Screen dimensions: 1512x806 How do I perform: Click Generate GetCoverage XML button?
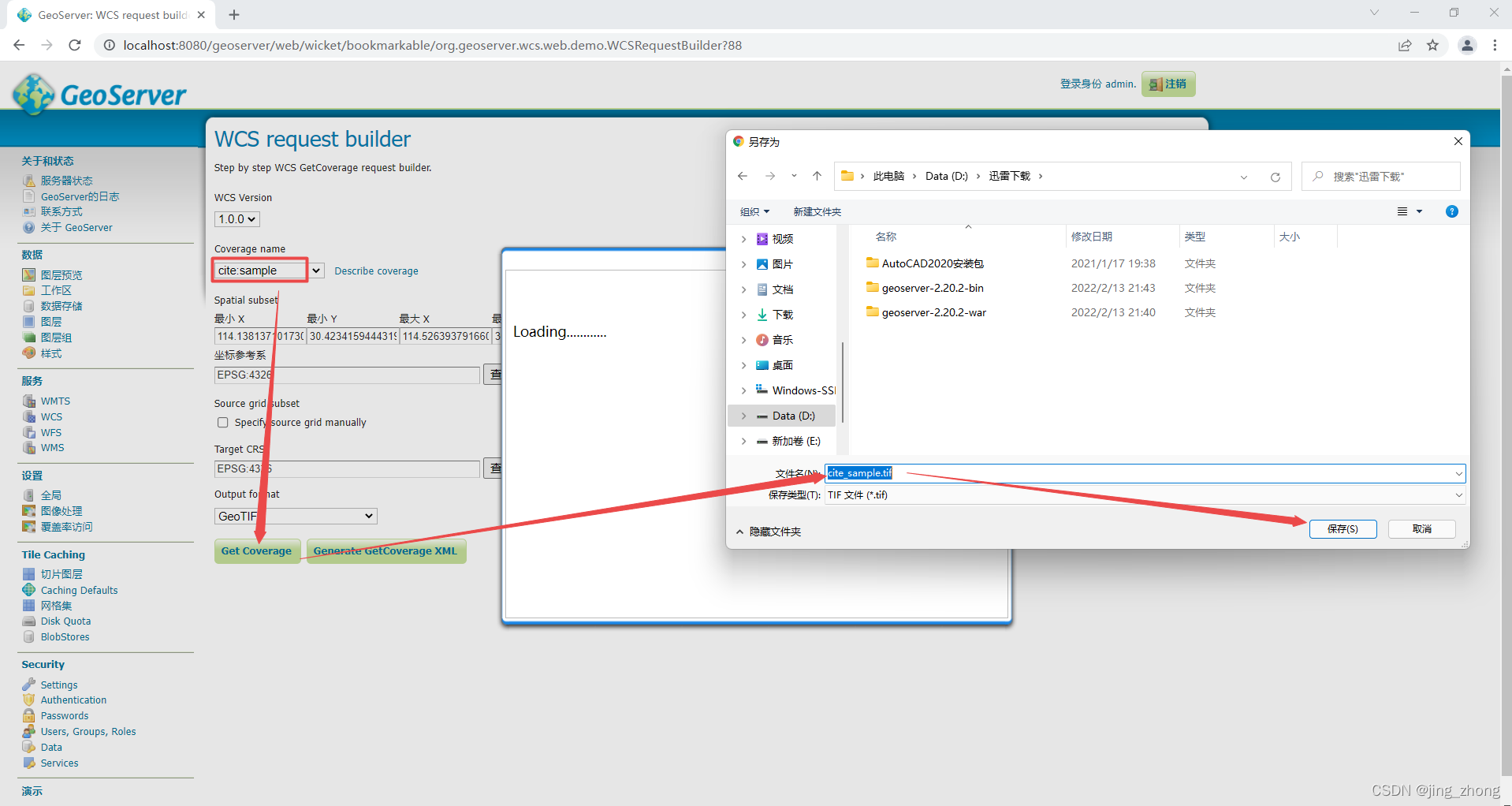(x=385, y=551)
